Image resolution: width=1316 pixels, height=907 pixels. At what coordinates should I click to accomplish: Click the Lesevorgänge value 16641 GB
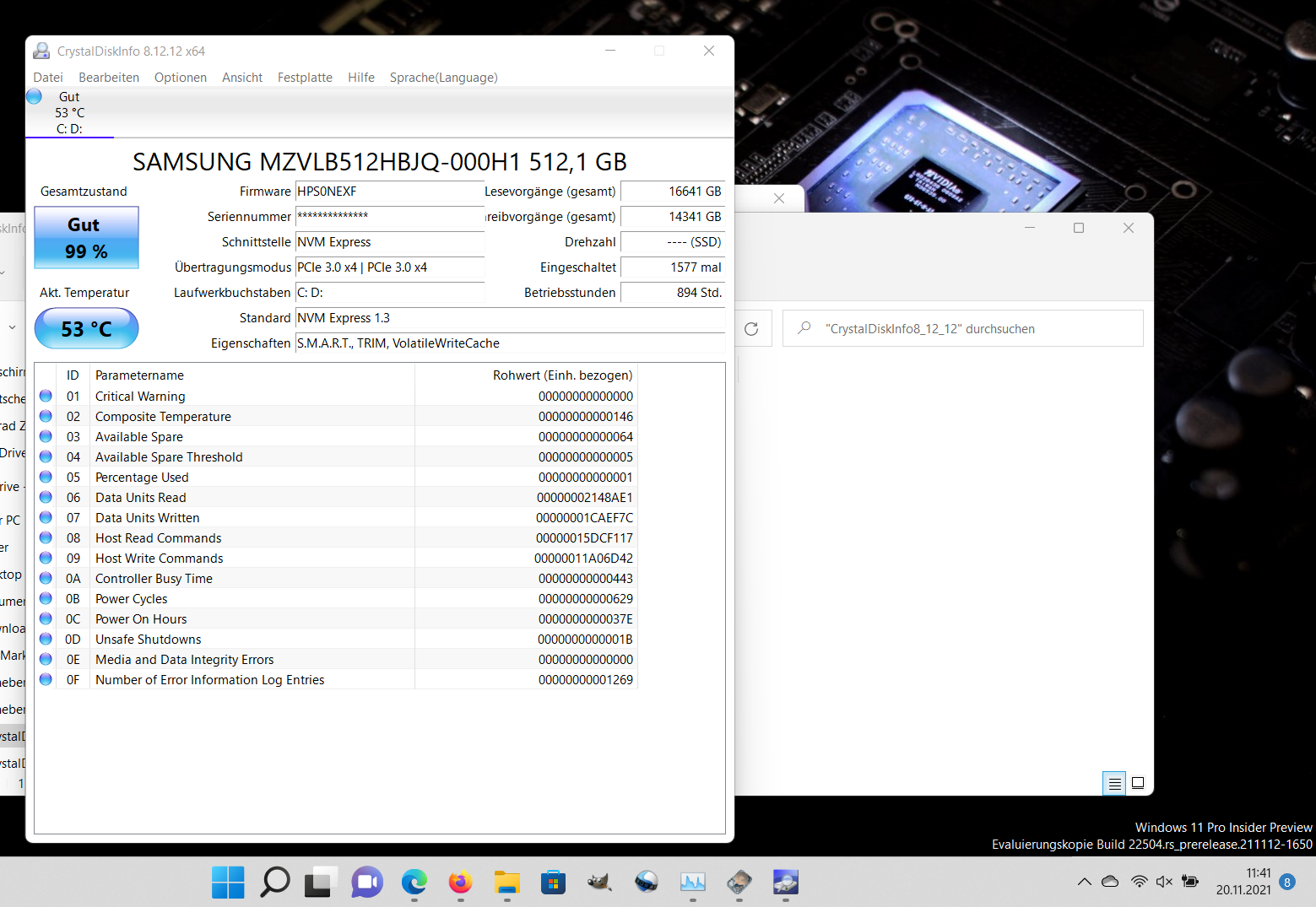(673, 192)
